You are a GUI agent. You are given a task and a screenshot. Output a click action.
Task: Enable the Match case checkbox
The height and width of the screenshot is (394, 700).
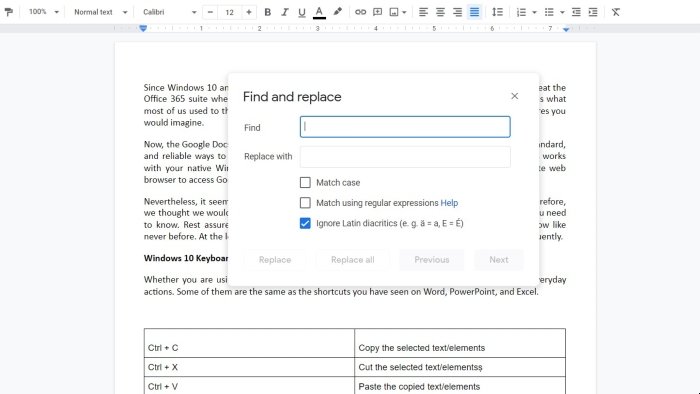[x=305, y=182]
